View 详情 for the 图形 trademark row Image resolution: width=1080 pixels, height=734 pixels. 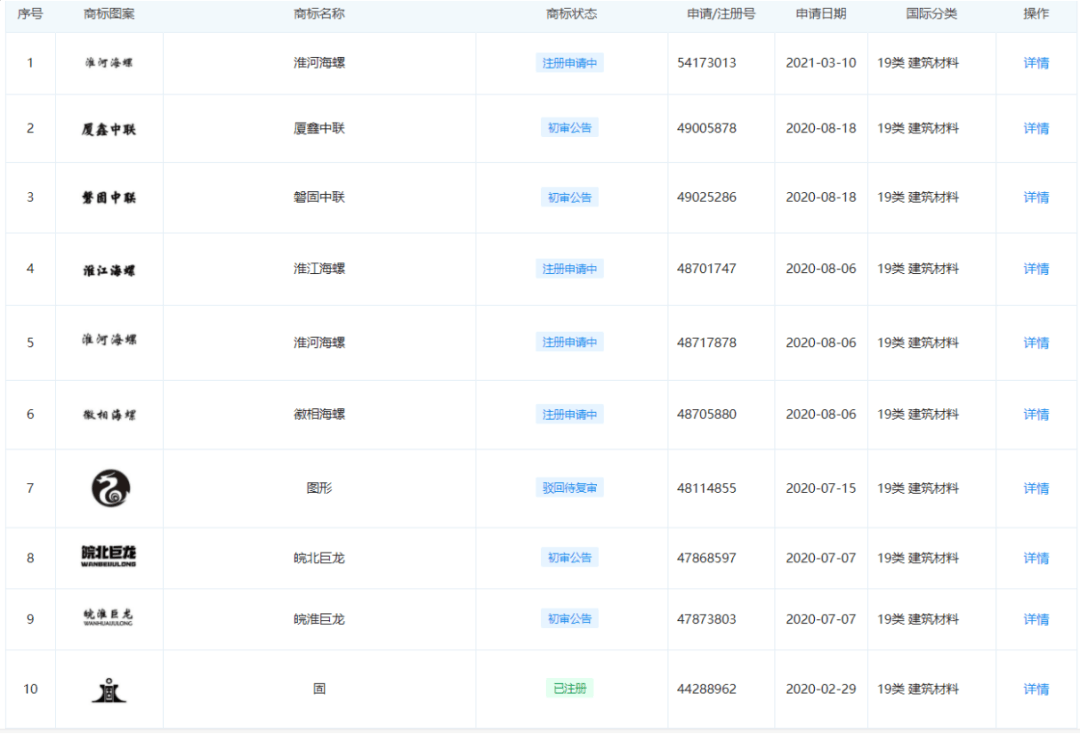coord(1036,489)
